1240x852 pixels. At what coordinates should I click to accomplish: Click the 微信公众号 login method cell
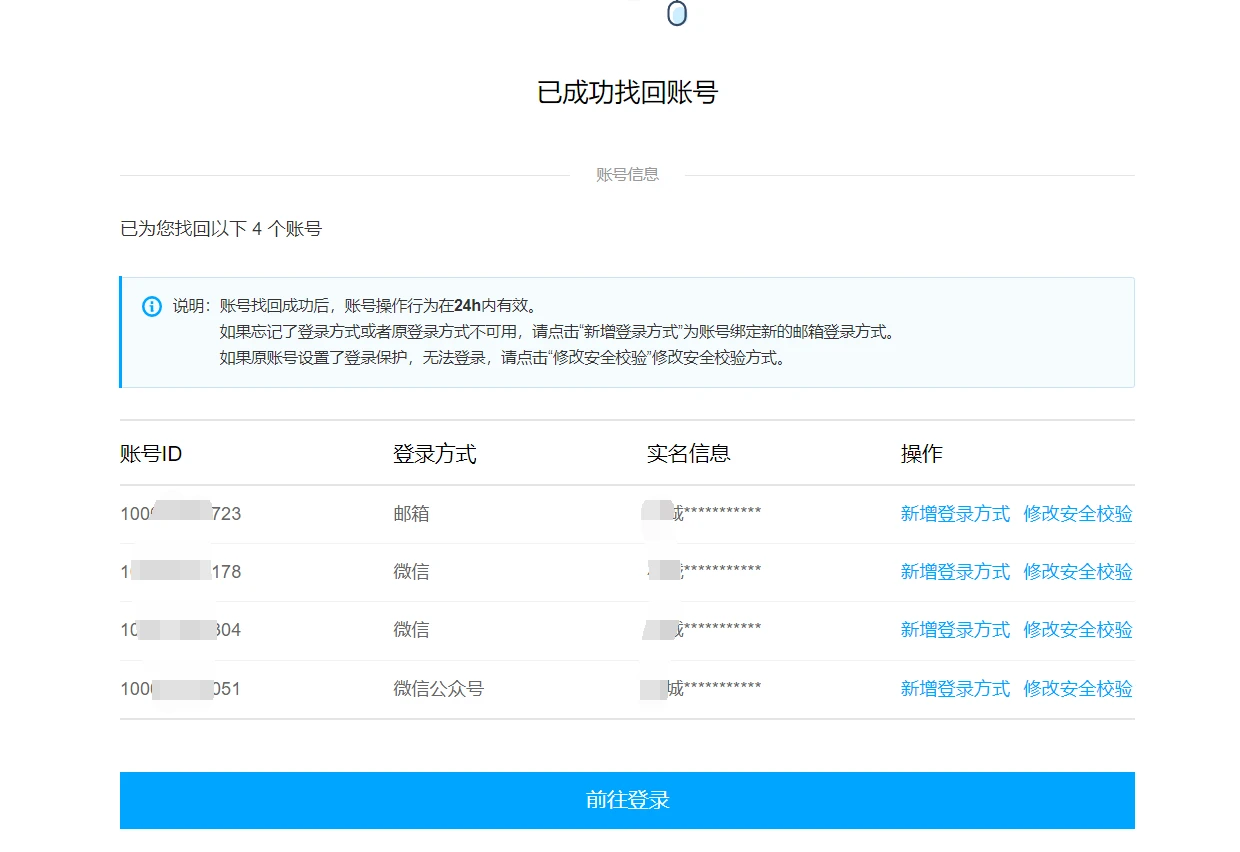[x=438, y=689]
